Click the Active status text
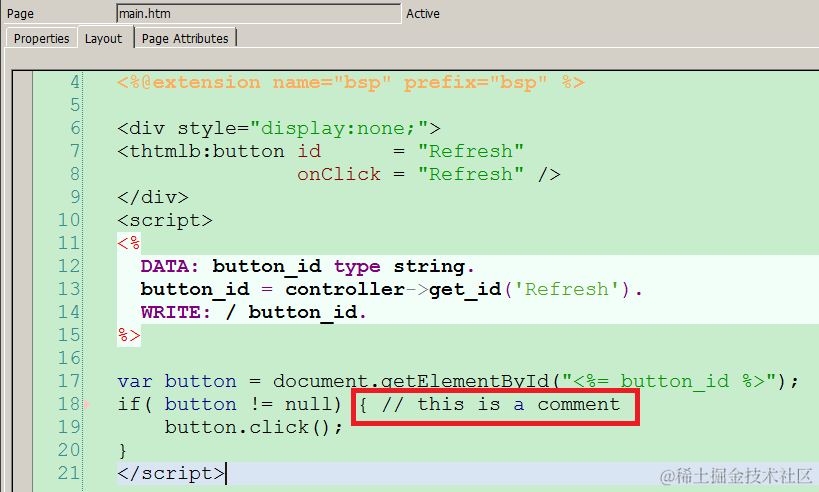The image size is (819, 492). pyautogui.click(x=423, y=14)
